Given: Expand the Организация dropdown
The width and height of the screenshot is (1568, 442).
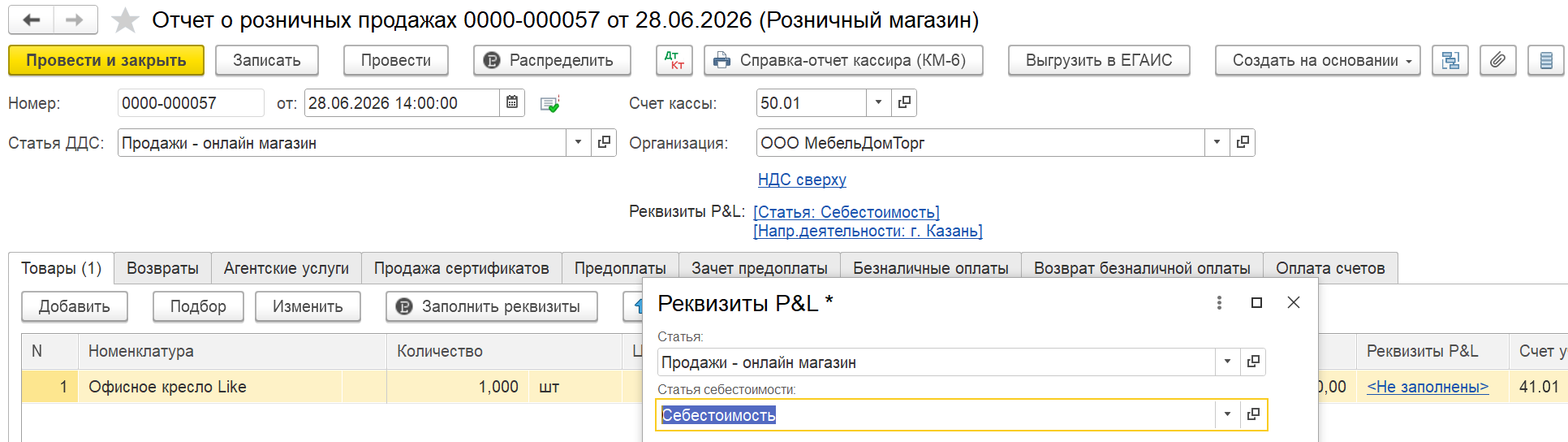Looking at the screenshot, I should tap(1217, 142).
